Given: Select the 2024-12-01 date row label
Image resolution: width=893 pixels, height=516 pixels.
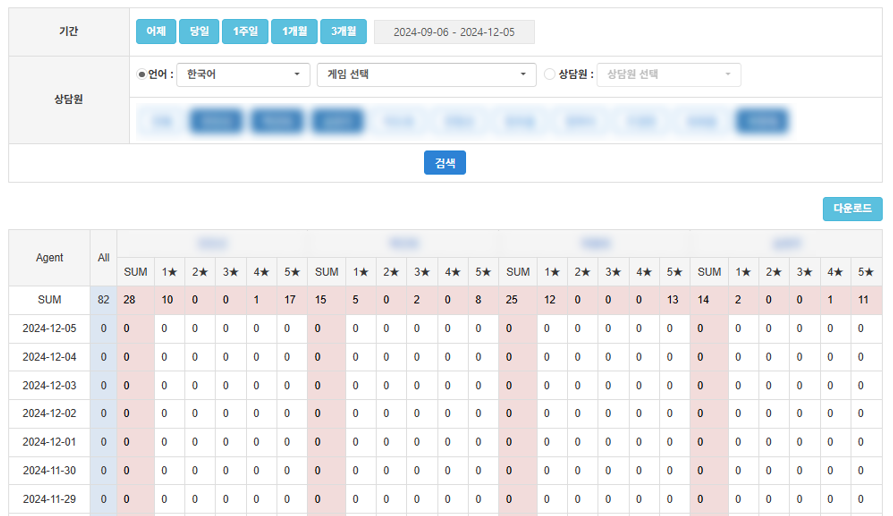Looking at the screenshot, I should click(49, 442).
